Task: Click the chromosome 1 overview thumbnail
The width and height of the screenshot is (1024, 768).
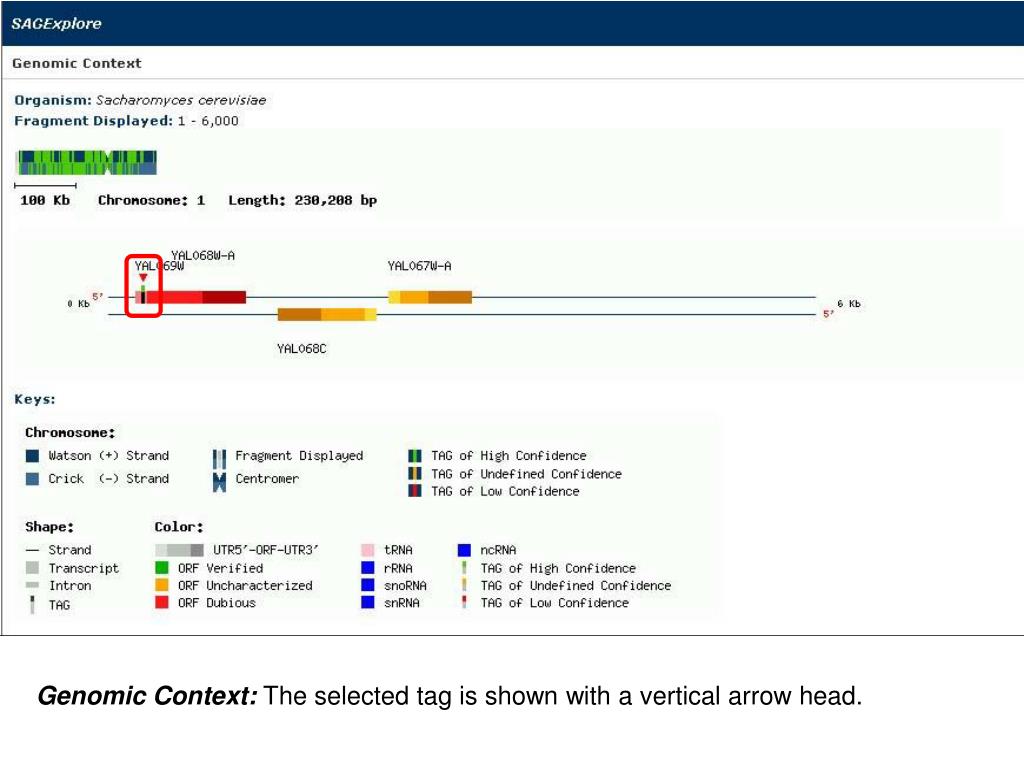Action: pyautogui.click(x=86, y=163)
